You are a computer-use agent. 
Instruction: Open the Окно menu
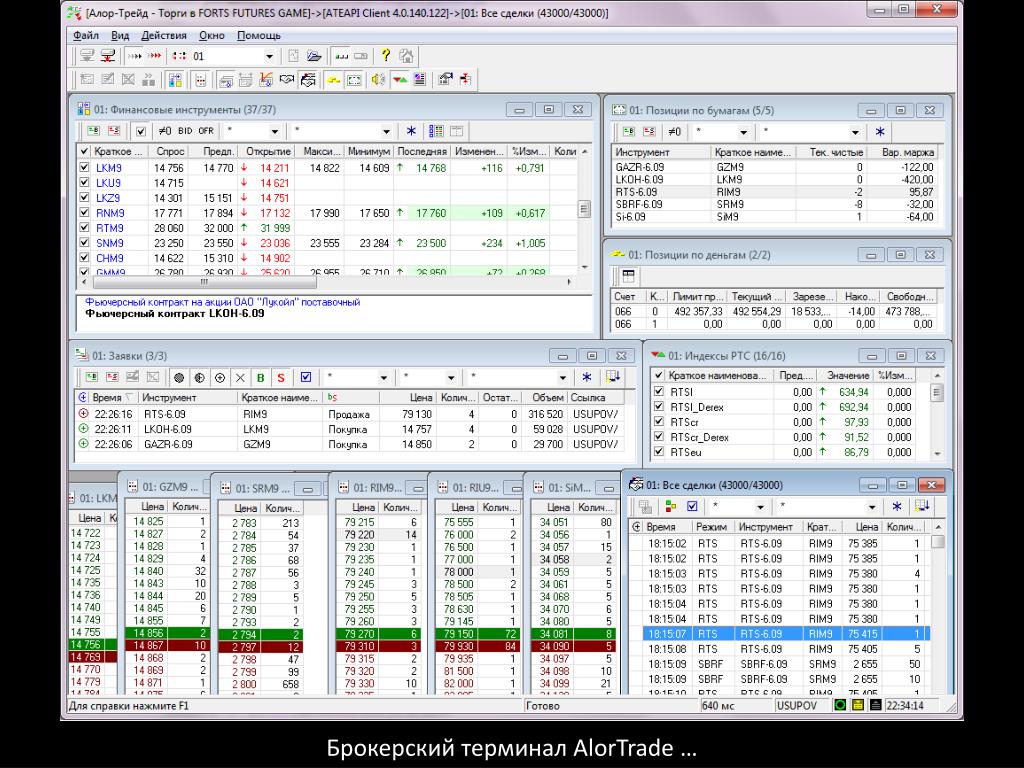tap(212, 35)
